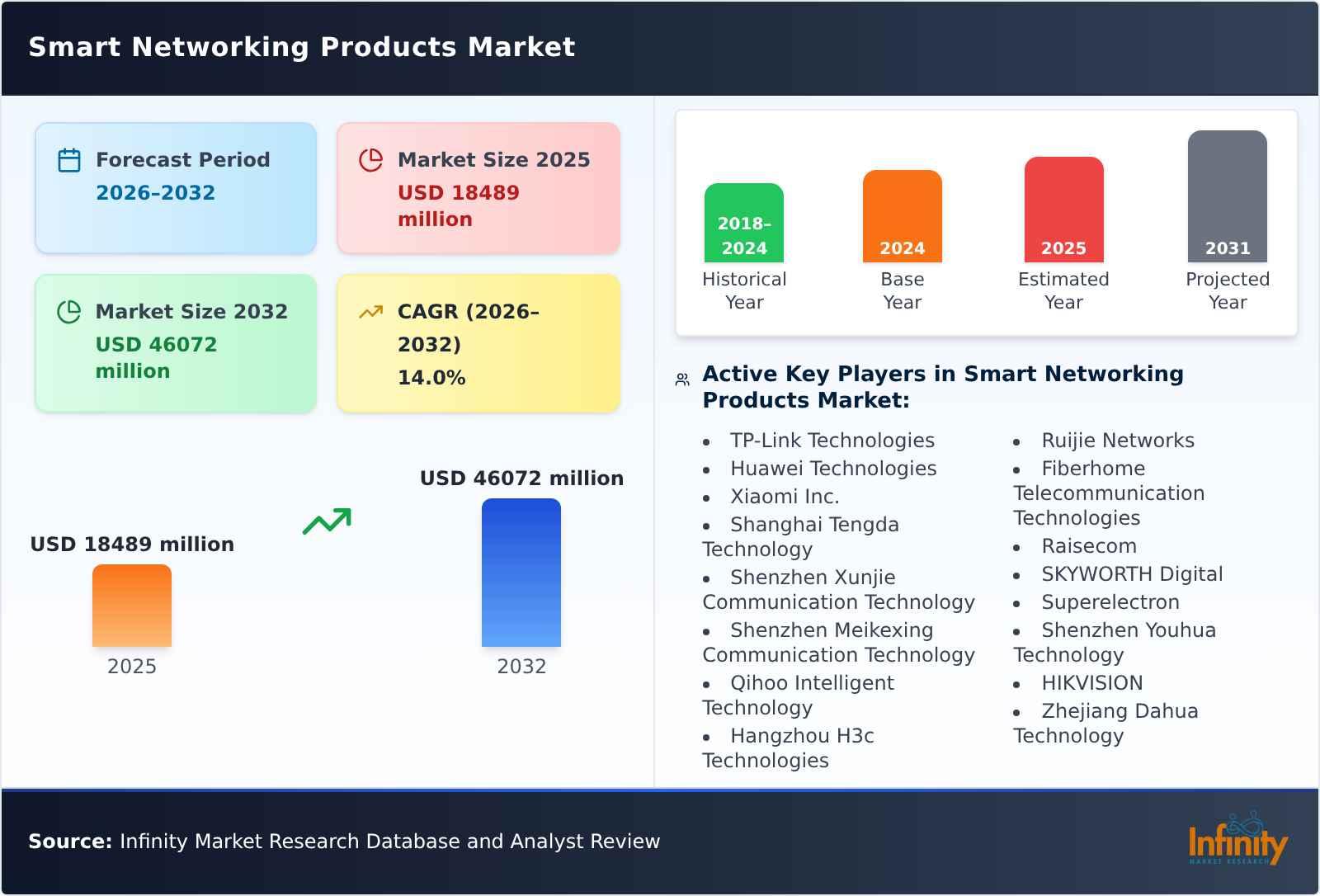This screenshot has width=1320, height=896.
Task: Click the calendar icon beside Forecast Period
Action: [68, 159]
